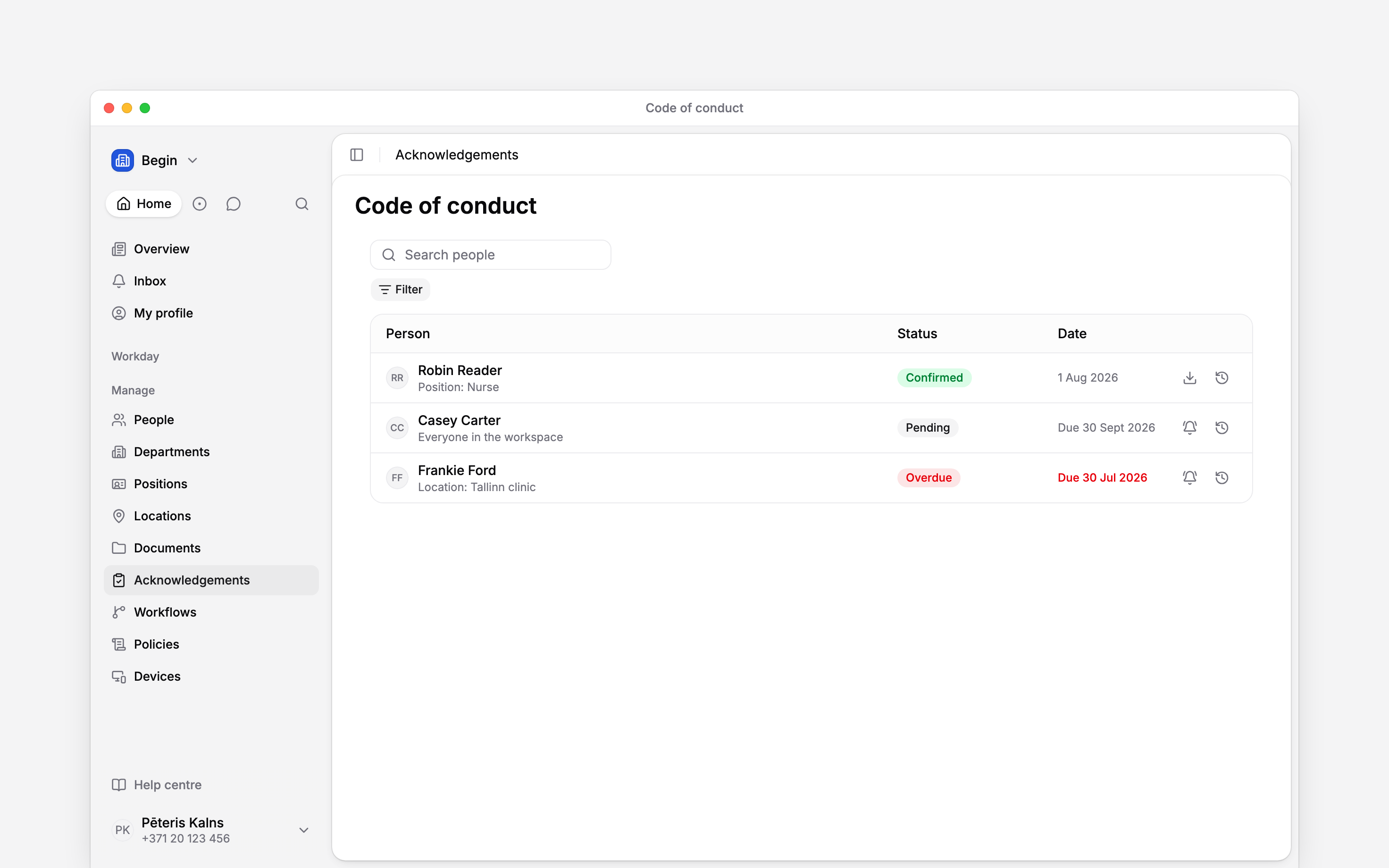Screen dimensions: 1389x868
Task: Click the Confirmed status badge
Action: (x=934, y=378)
